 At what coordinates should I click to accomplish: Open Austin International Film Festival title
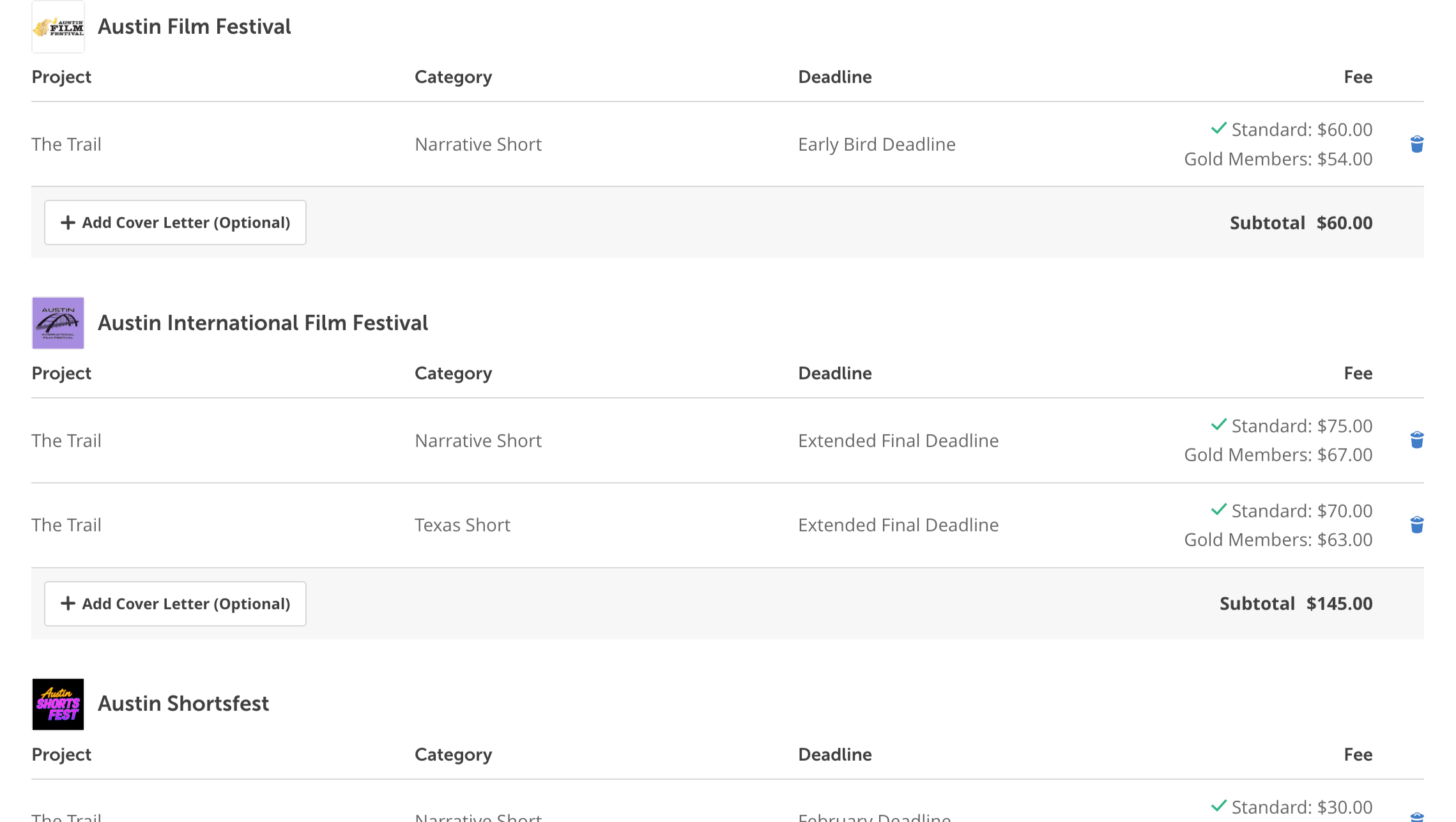[263, 323]
